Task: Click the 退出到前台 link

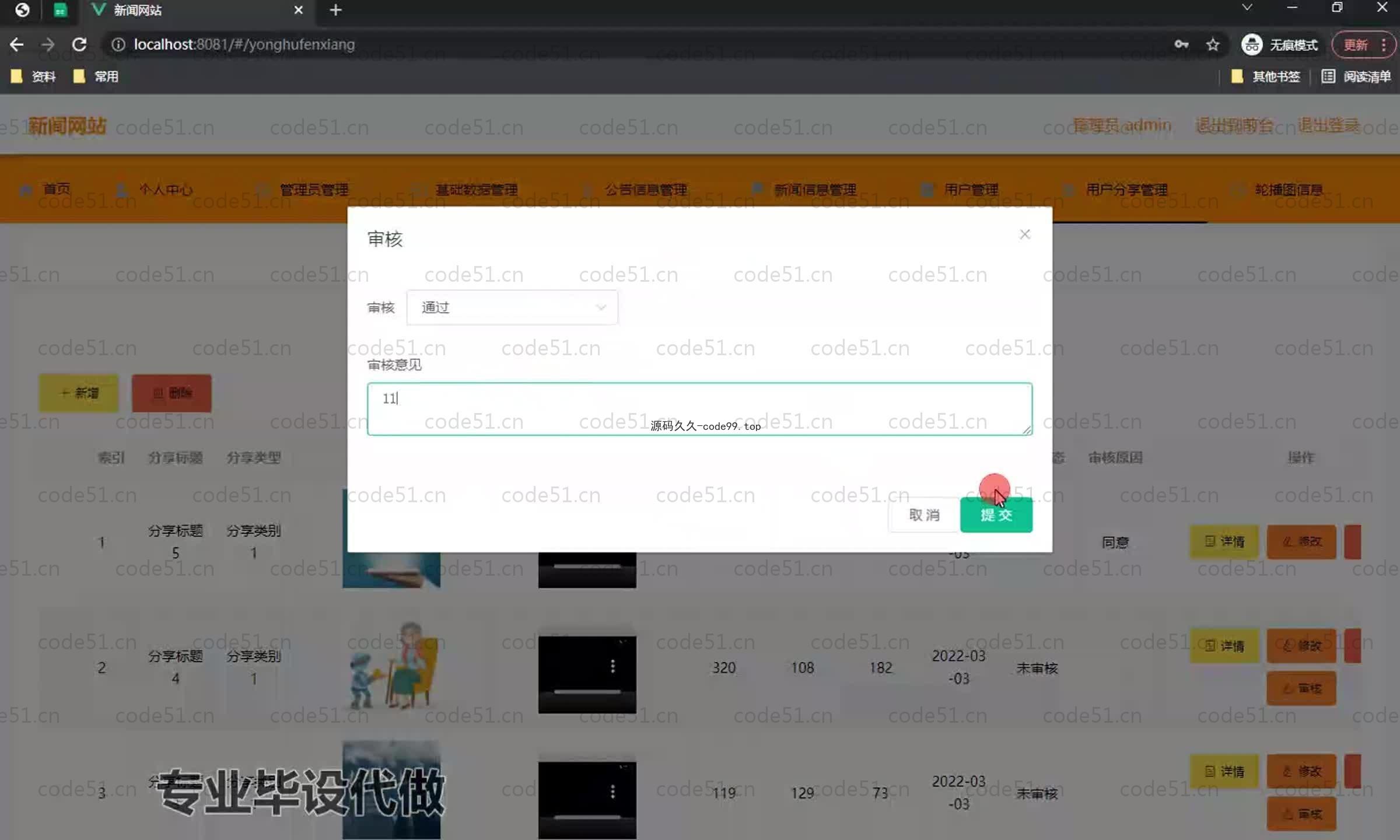Action: (1234, 125)
